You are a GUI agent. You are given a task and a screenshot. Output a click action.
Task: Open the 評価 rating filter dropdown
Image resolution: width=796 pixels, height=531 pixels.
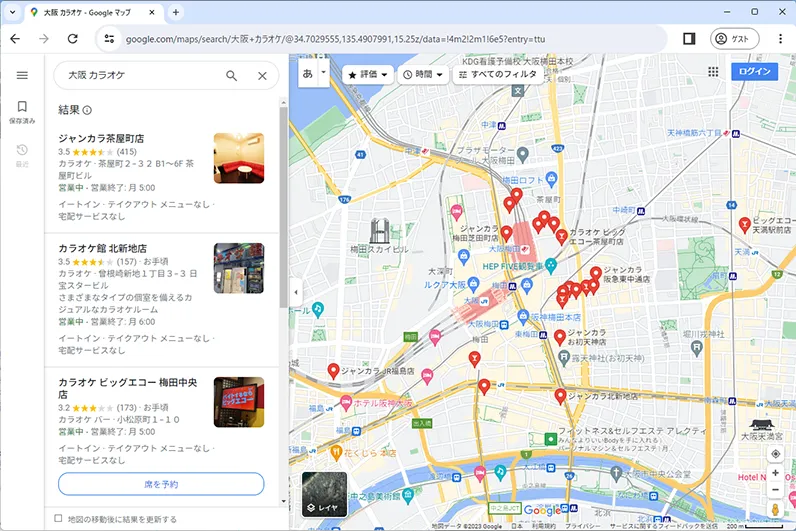click(x=367, y=74)
